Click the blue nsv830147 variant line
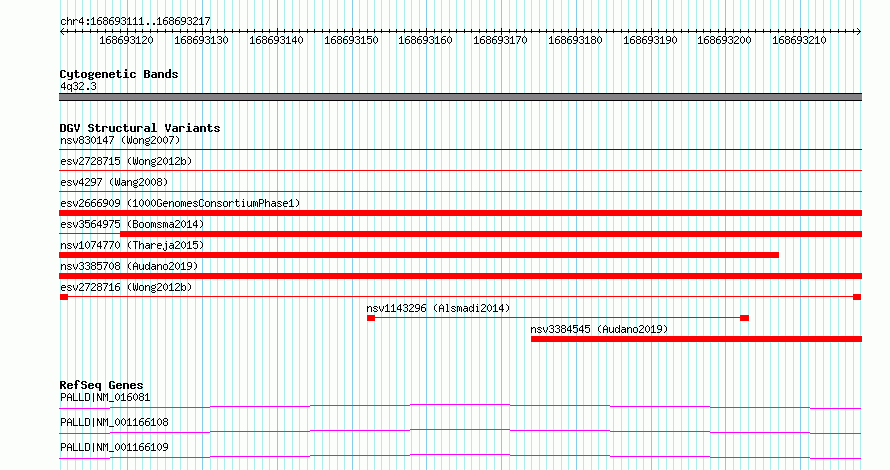Screen dimensions: 890x470 pyautogui.click(x=460, y=150)
